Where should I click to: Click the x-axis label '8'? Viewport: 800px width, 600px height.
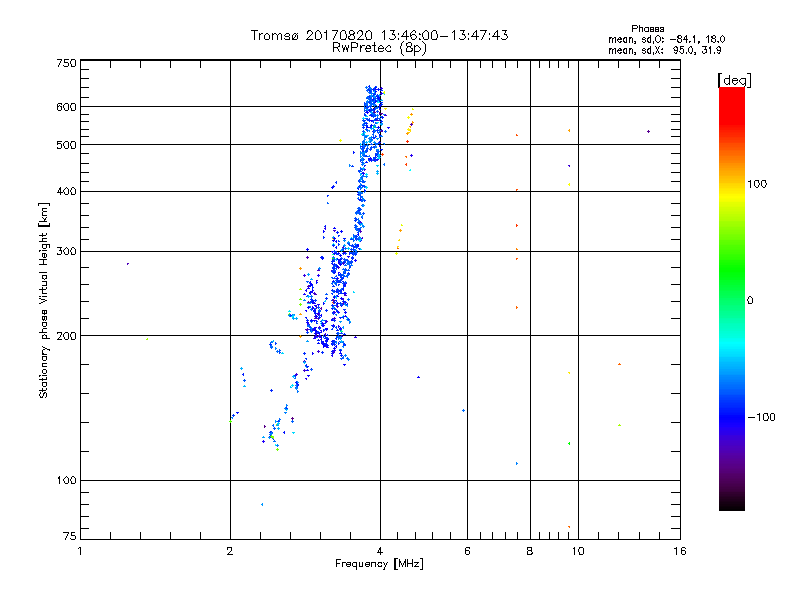pos(530,551)
